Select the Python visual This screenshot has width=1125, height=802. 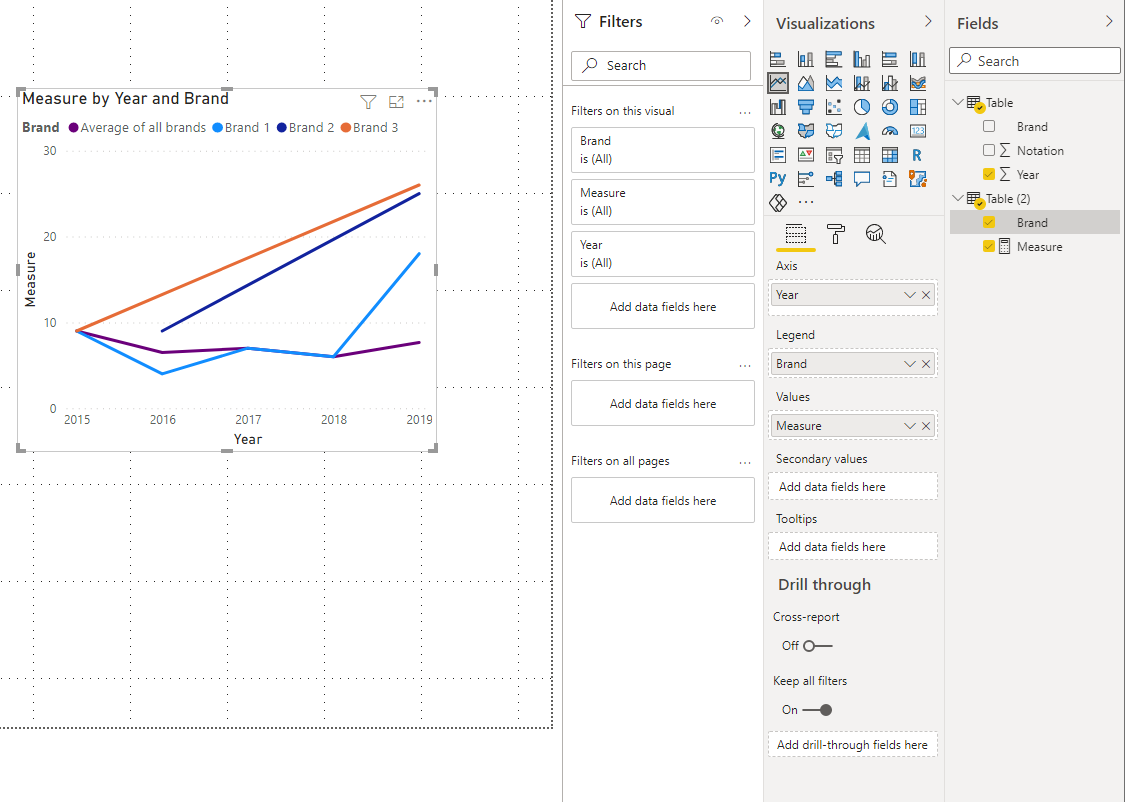(778, 178)
